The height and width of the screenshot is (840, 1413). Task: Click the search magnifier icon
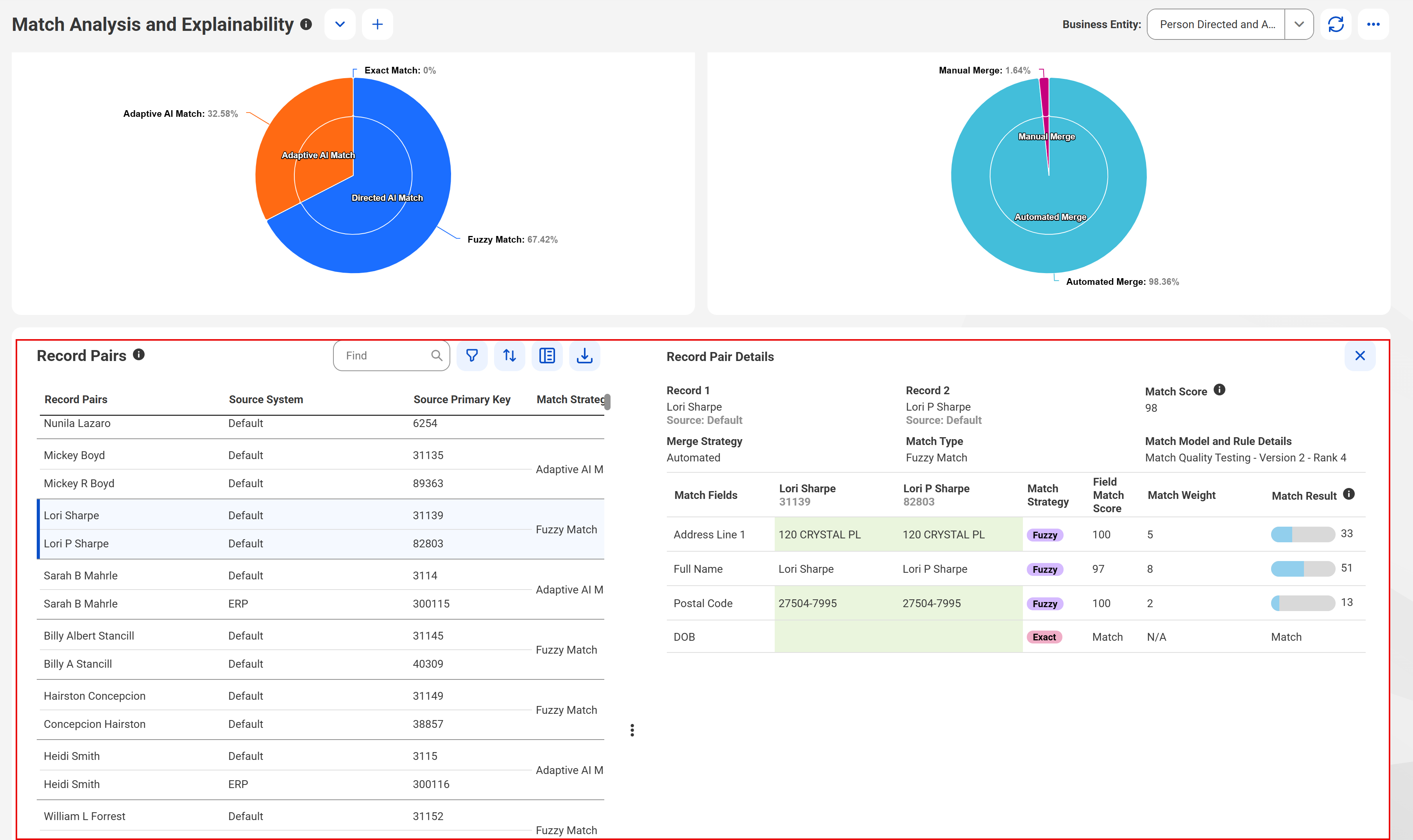(437, 356)
